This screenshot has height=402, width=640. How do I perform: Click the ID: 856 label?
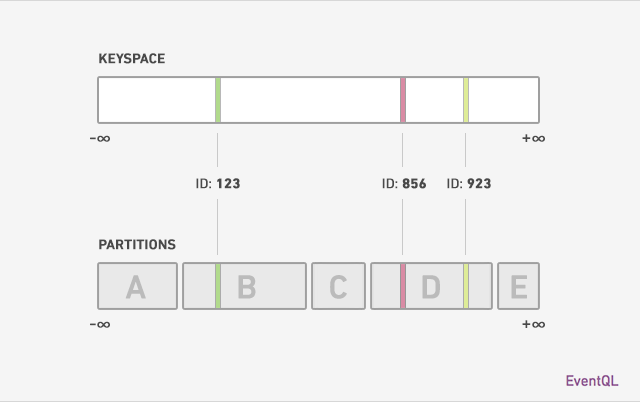tap(404, 184)
